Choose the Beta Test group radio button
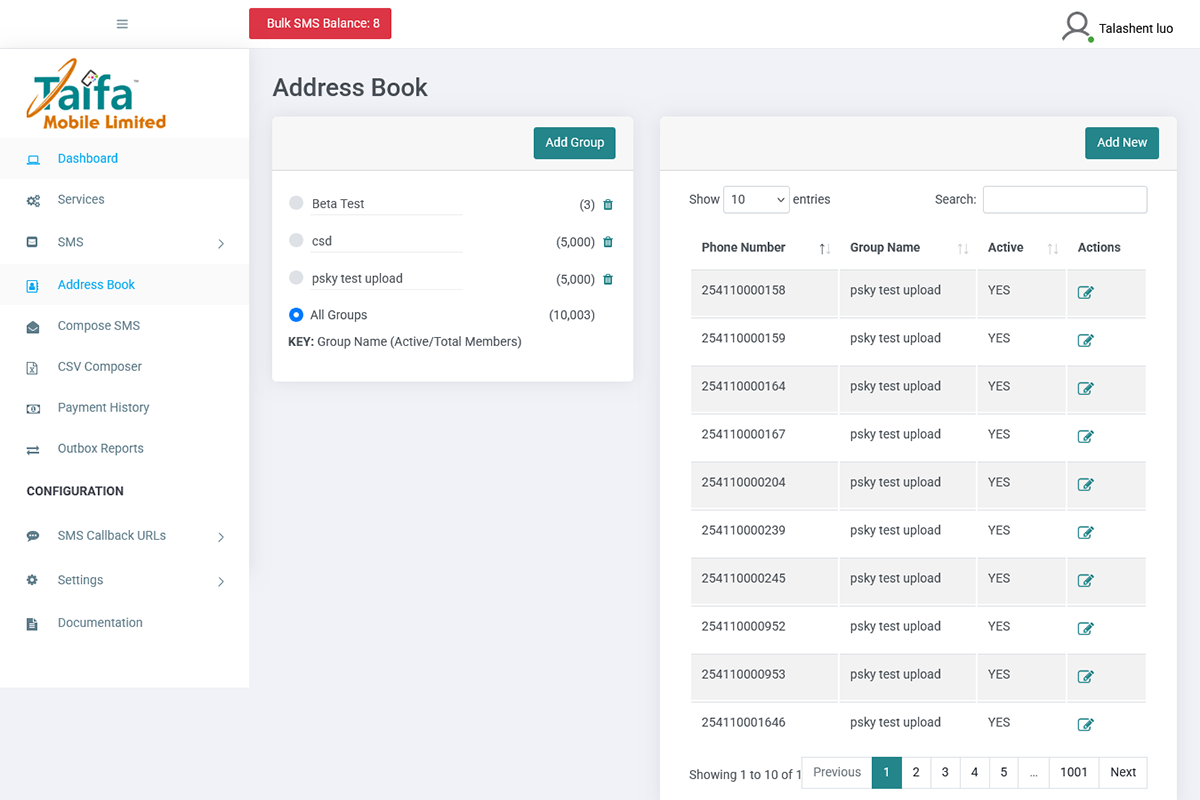This screenshot has width=1200, height=800. click(x=297, y=203)
